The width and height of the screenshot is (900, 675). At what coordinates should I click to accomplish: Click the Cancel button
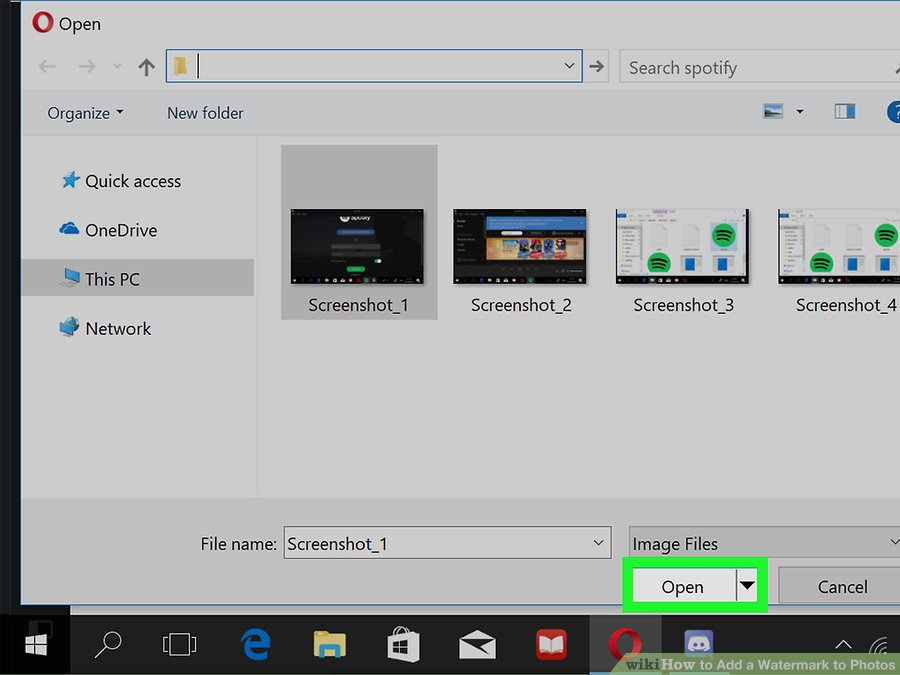(841, 586)
